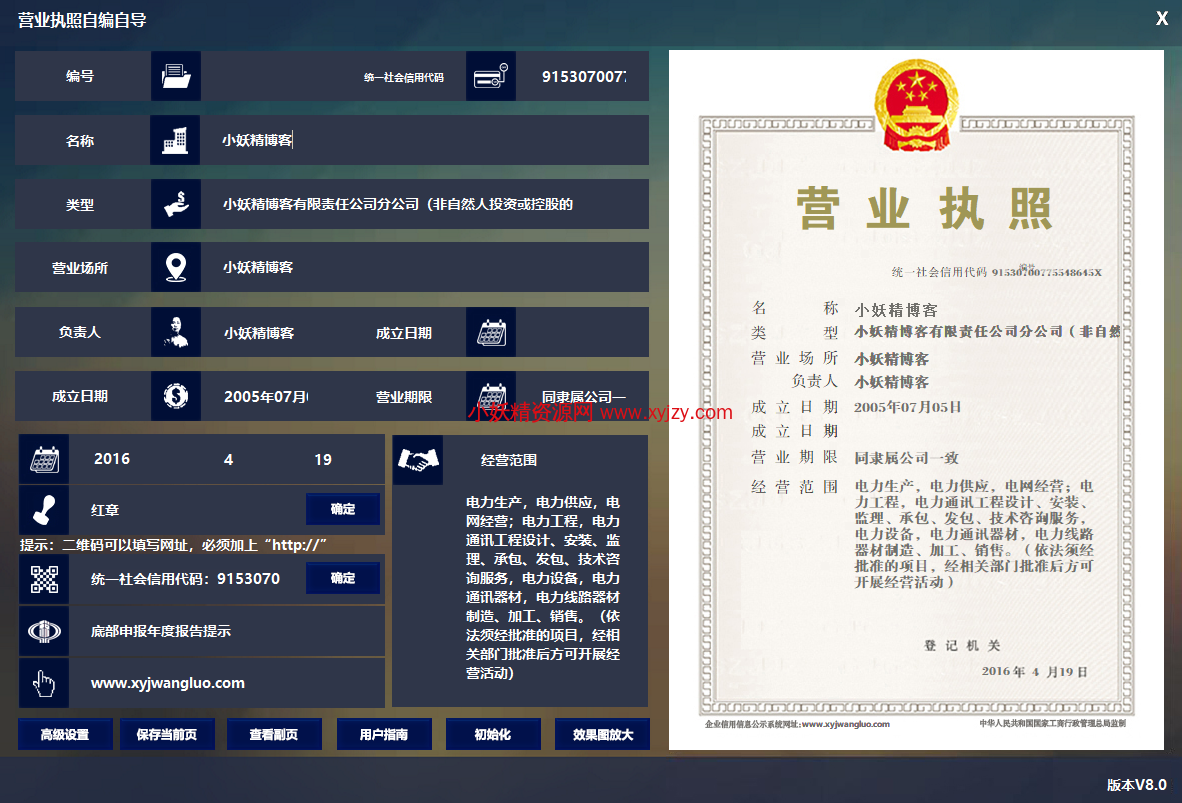
Task: Click the hand pointer icon beside the website address
Action: pyautogui.click(x=44, y=683)
